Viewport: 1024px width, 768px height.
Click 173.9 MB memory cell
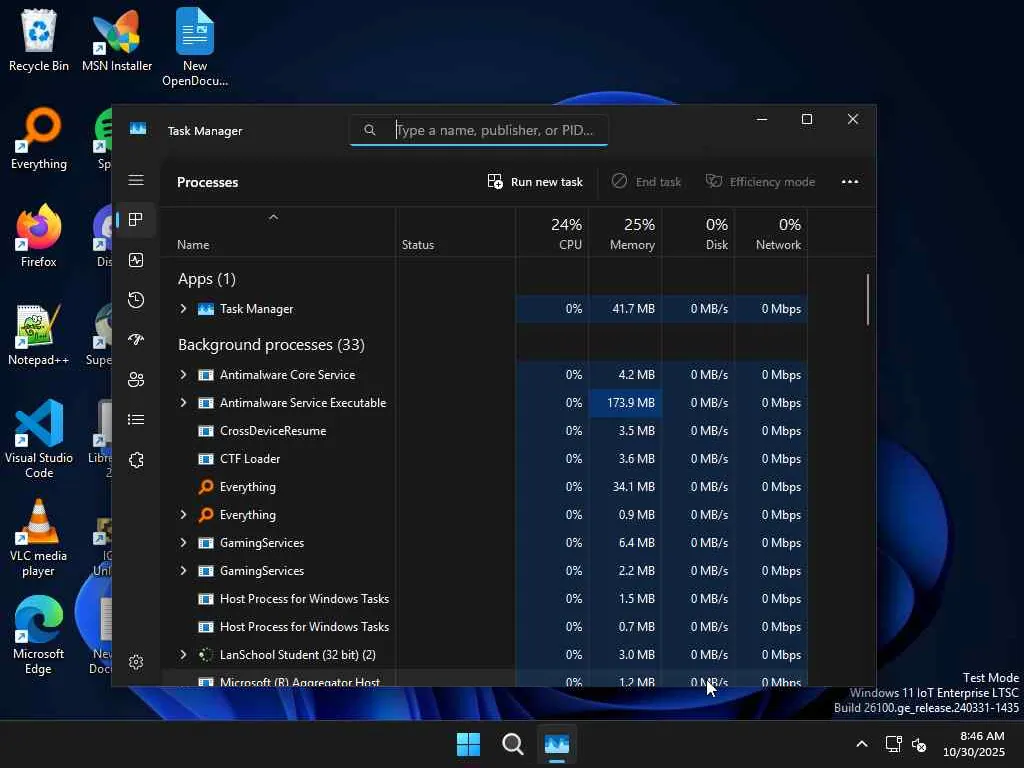[625, 402]
